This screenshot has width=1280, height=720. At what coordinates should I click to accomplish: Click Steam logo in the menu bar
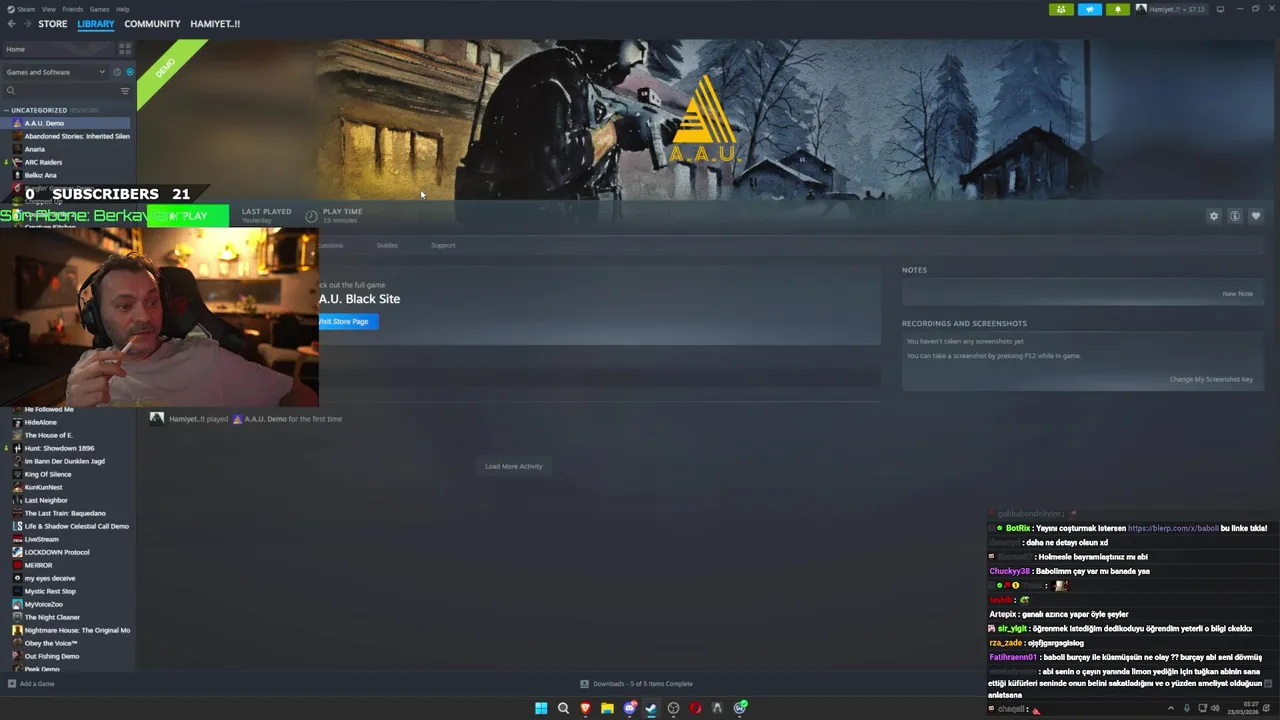tap(11, 9)
